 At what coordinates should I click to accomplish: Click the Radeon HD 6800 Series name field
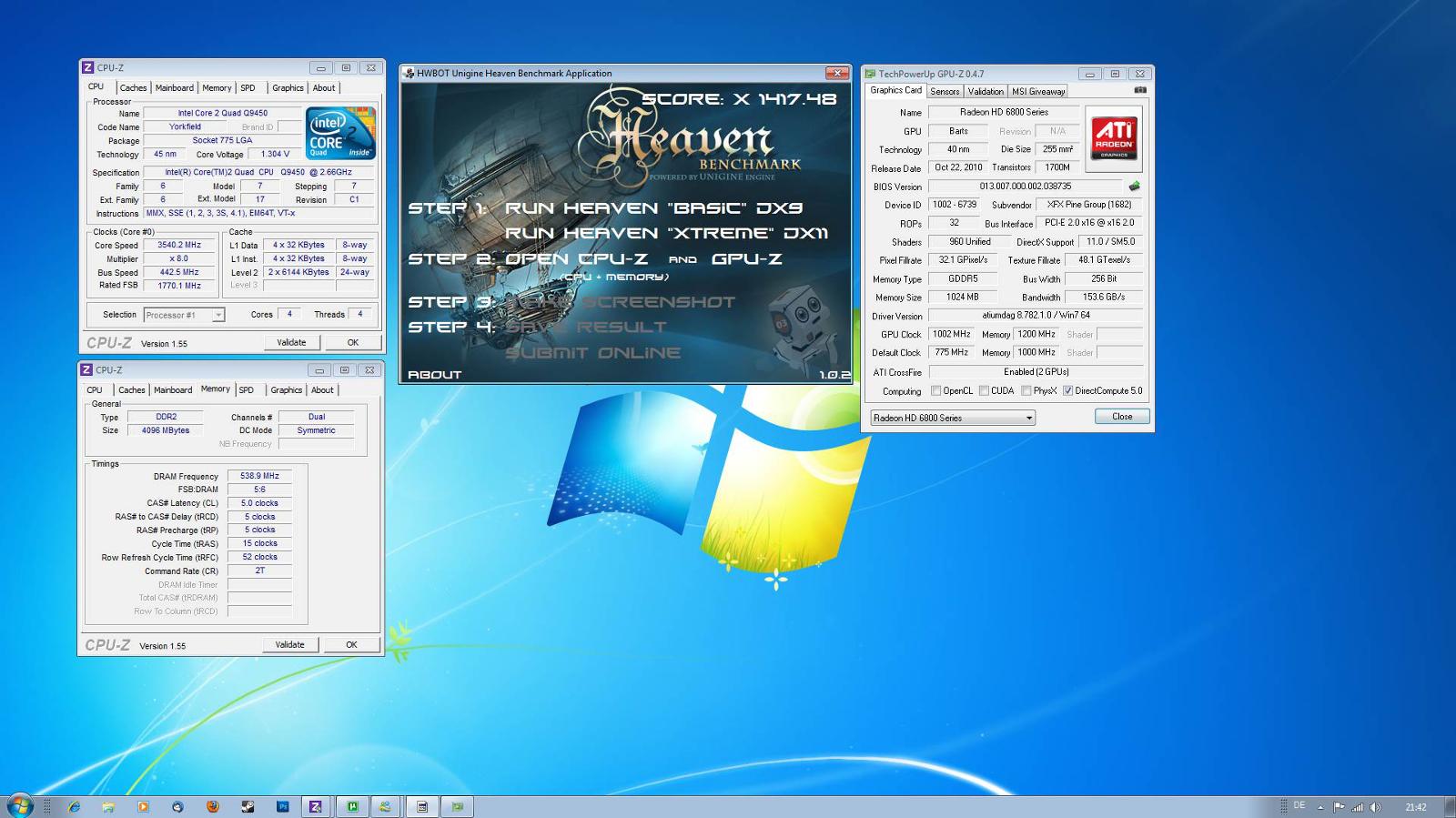1004,112
